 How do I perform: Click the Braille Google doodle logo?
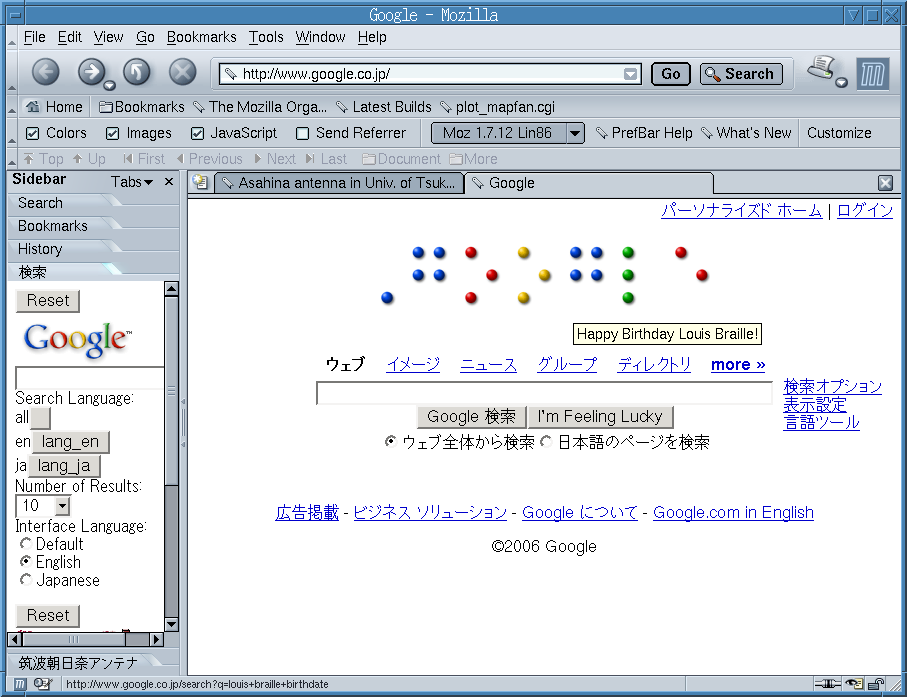(x=544, y=275)
